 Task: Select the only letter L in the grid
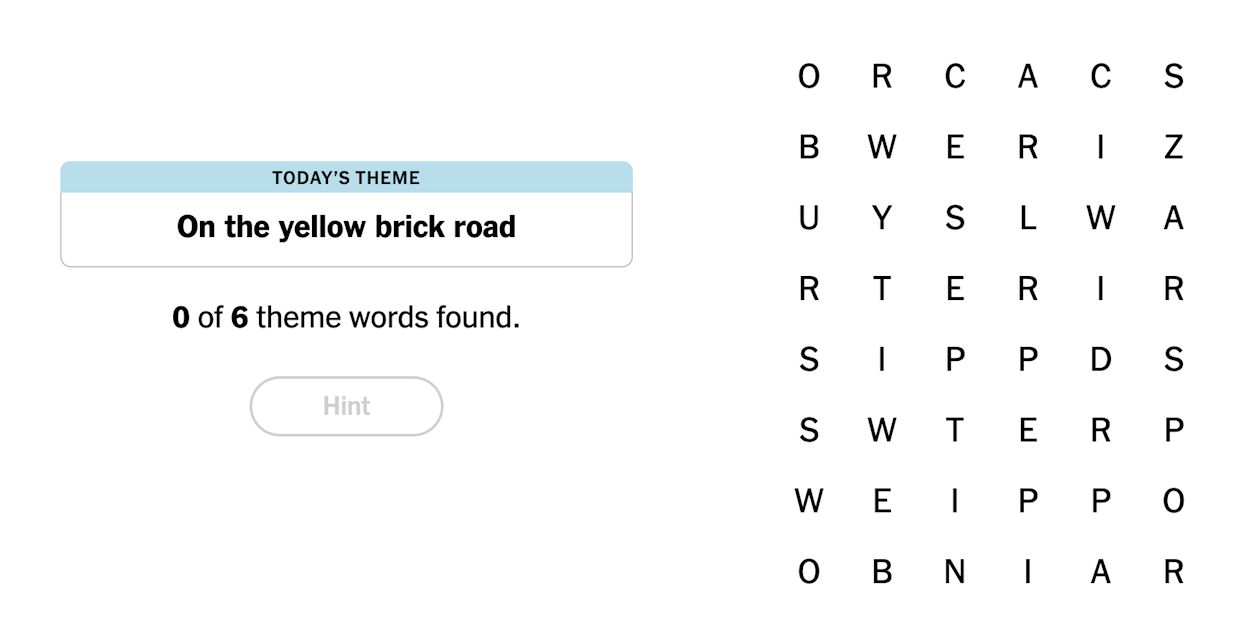1028,217
